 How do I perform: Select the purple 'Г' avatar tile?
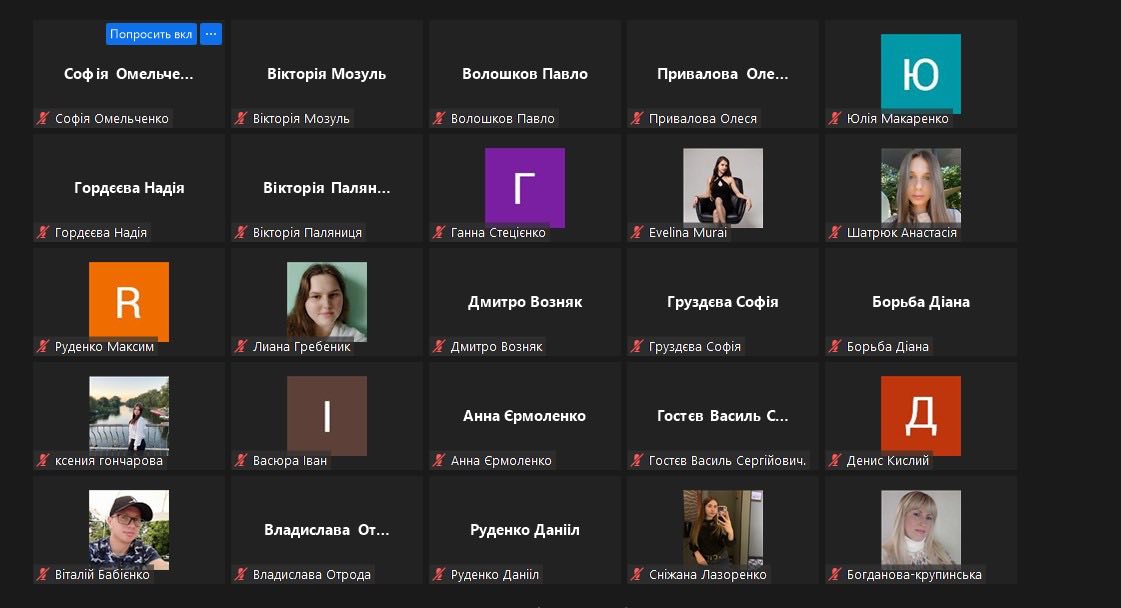tap(524, 187)
